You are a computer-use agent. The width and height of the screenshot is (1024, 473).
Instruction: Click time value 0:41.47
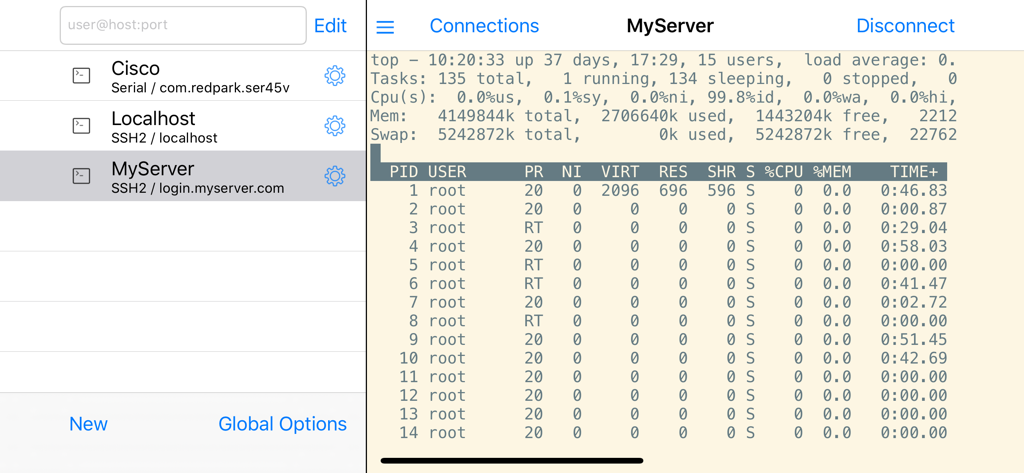[914, 284]
